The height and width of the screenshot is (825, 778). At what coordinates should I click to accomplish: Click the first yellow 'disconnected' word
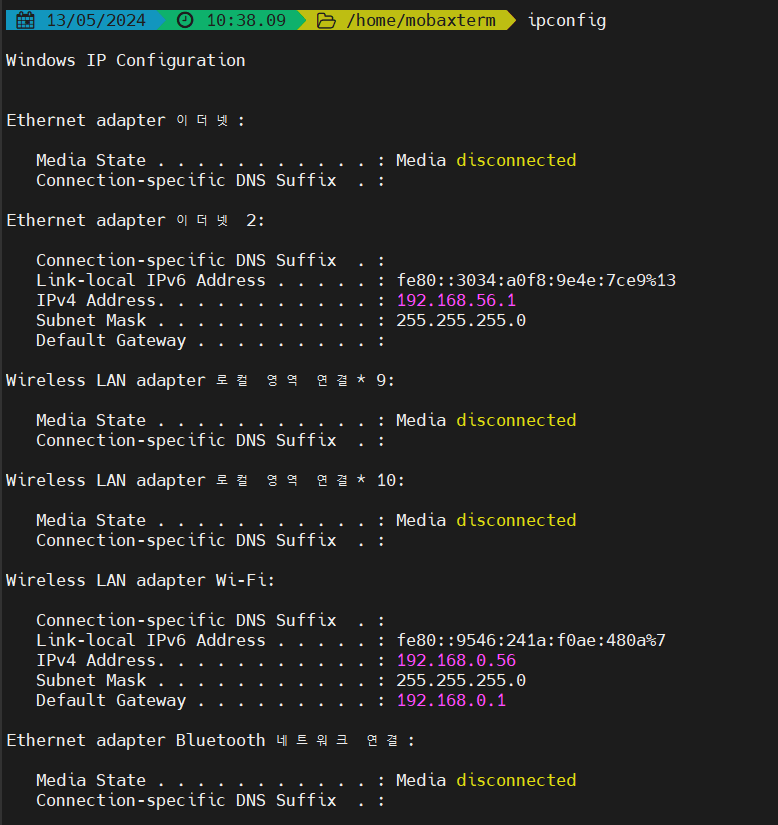coord(516,160)
